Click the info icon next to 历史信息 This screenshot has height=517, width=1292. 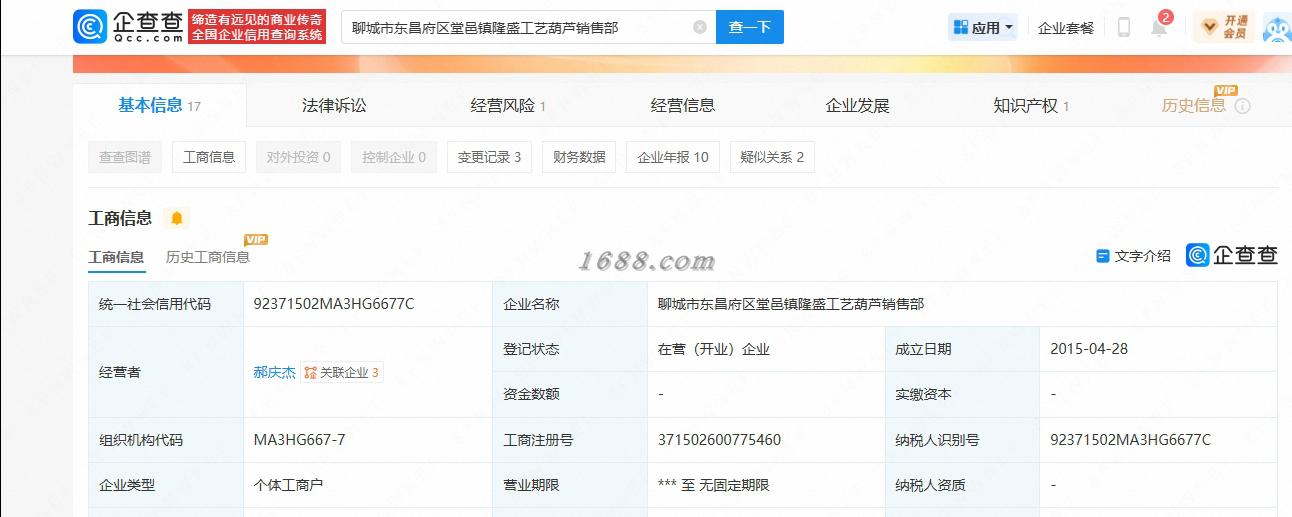(x=1243, y=106)
